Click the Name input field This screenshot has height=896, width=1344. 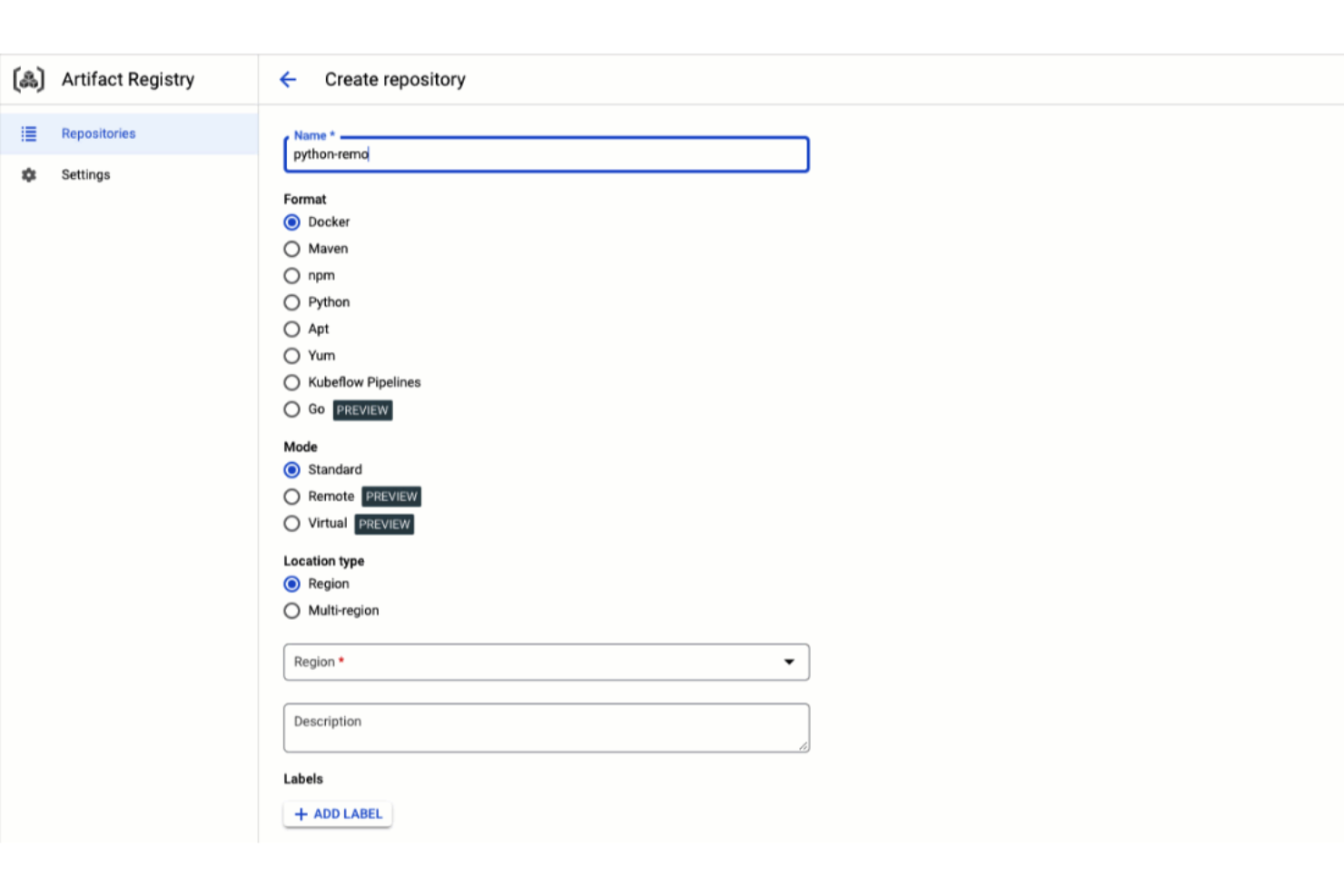click(x=546, y=154)
